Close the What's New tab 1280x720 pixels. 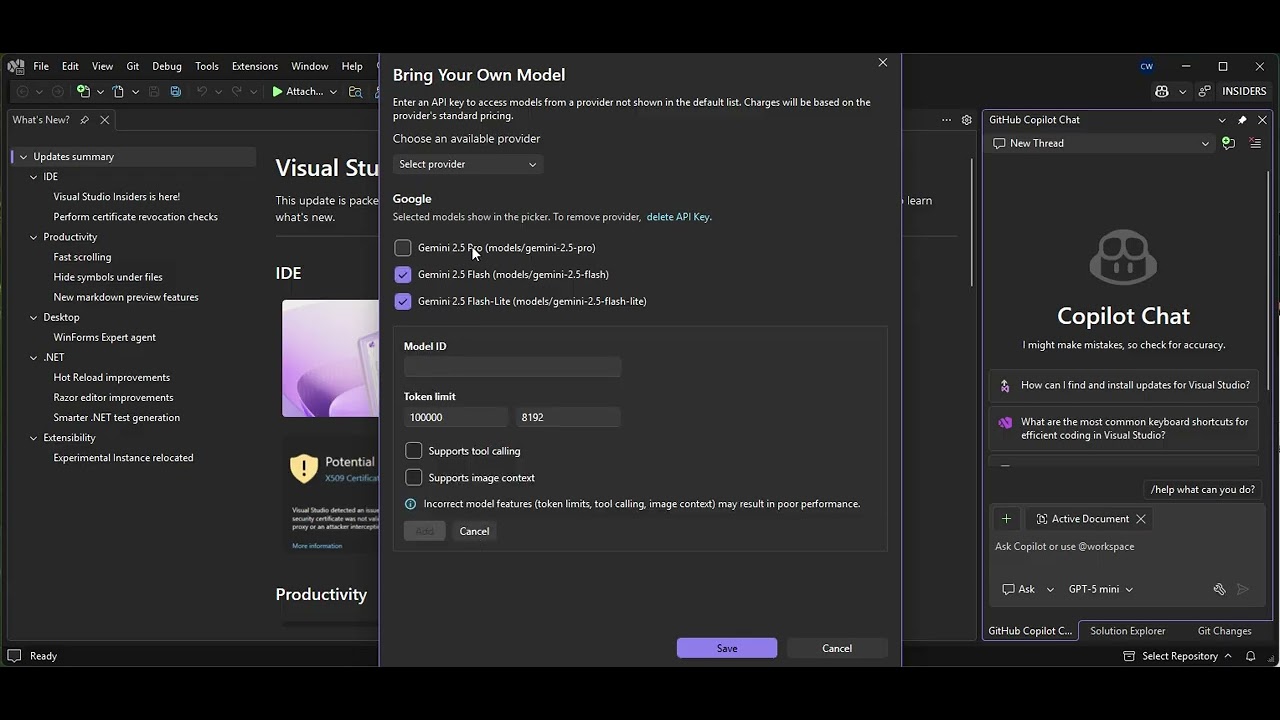point(104,120)
